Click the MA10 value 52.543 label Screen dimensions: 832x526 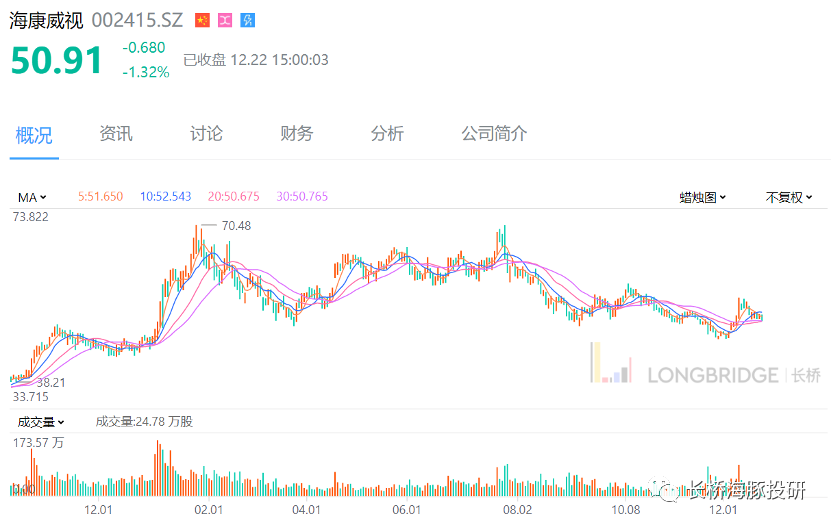pos(166,197)
